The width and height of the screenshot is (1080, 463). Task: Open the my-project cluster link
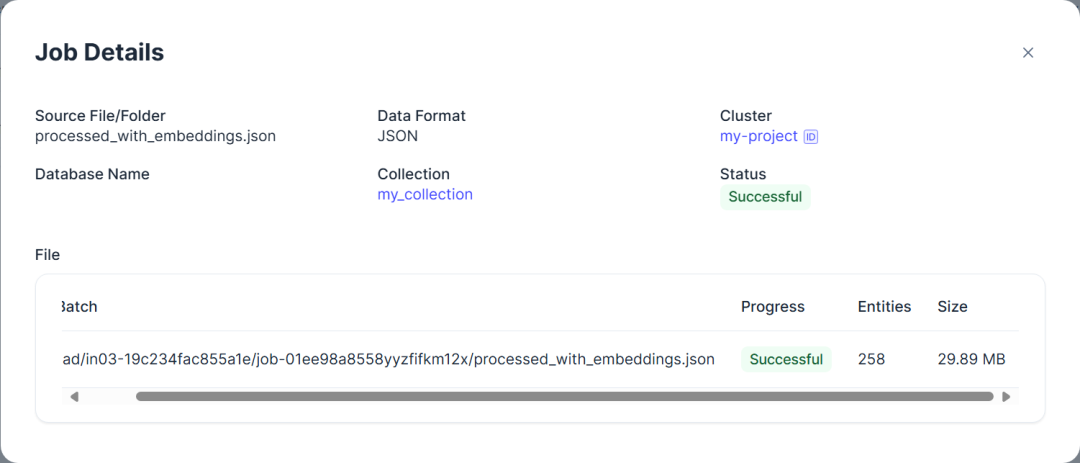click(758, 136)
